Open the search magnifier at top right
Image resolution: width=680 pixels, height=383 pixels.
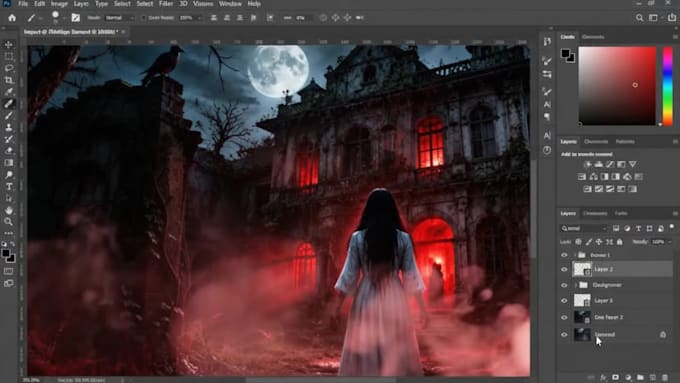pyautogui.click(x=639, y=18)
